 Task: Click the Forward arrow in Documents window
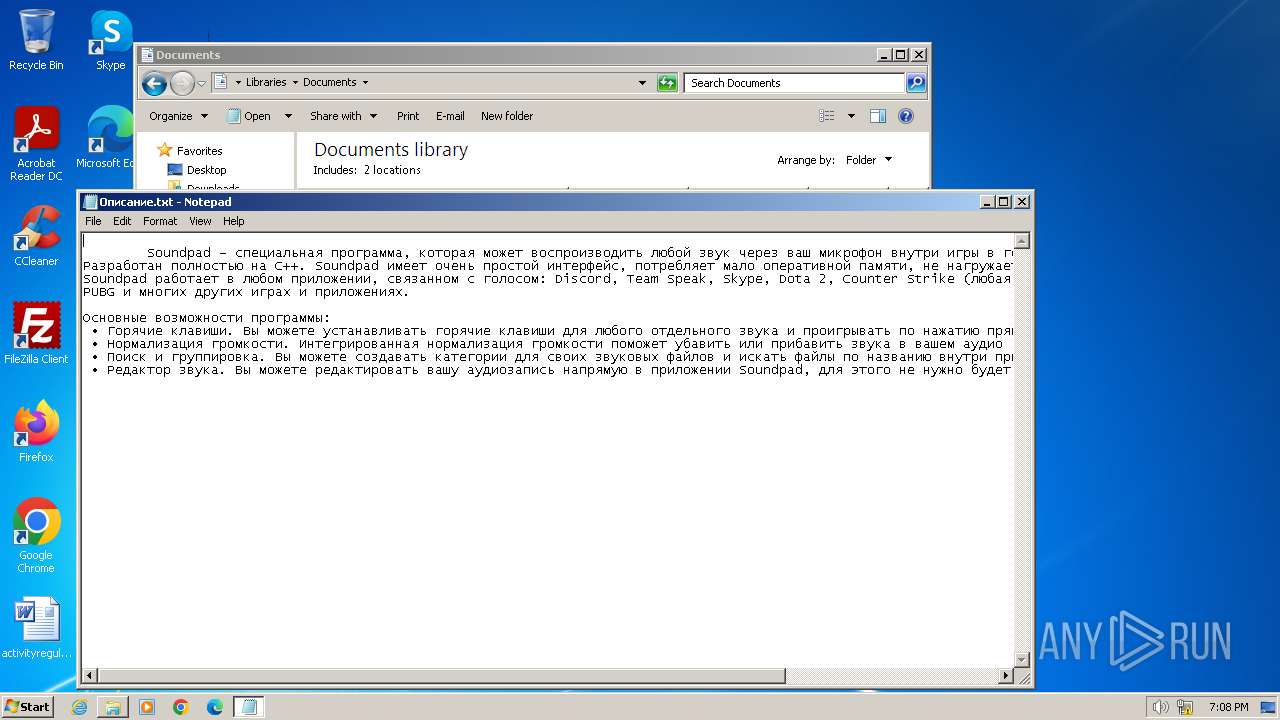click(x=182, y=83)
